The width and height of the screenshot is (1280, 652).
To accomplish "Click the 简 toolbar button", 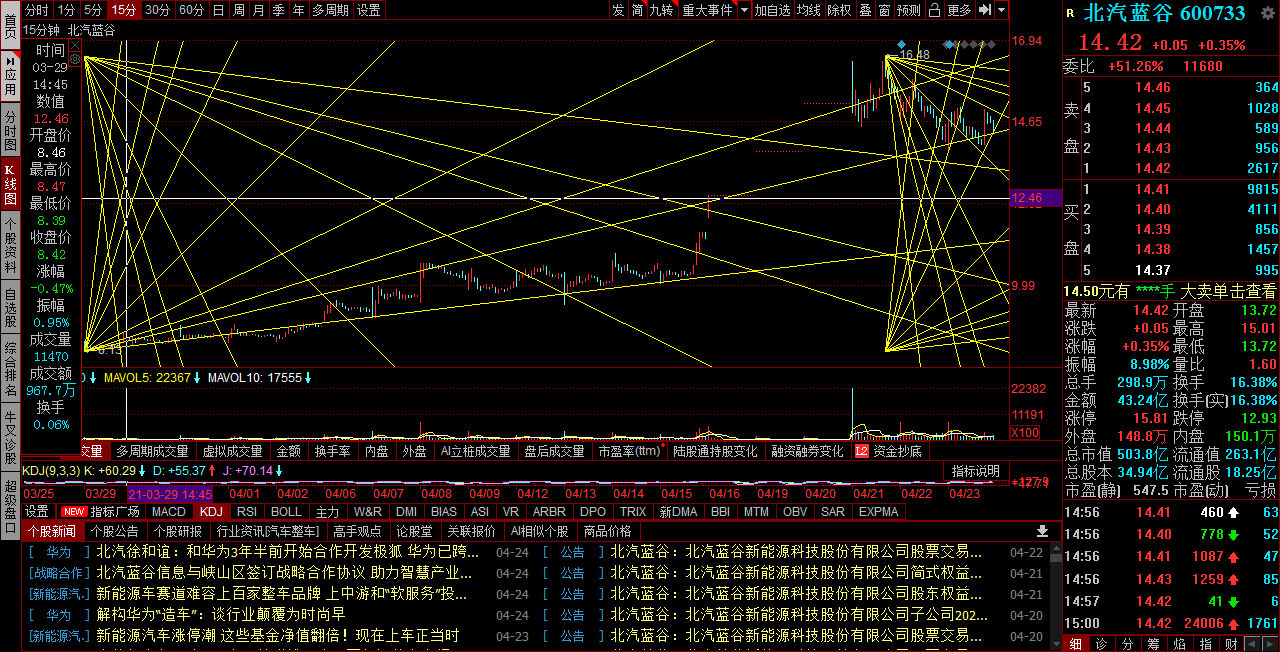I will tap(637, 10).
